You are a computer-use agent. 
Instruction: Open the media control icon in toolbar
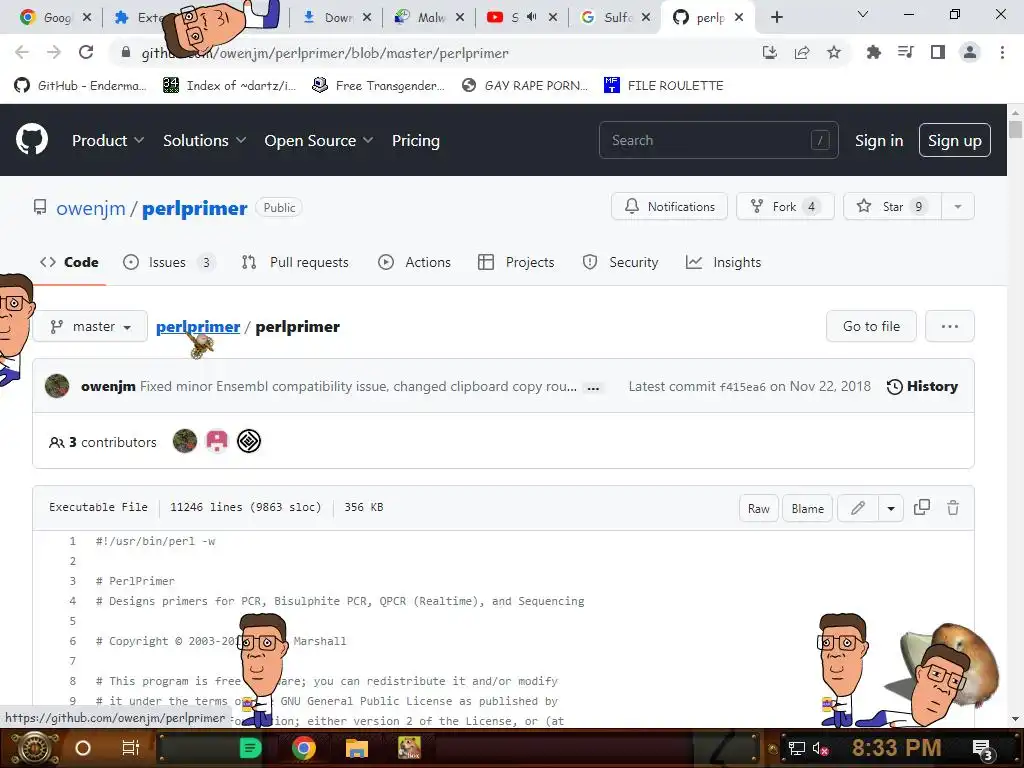click(905, 52)
